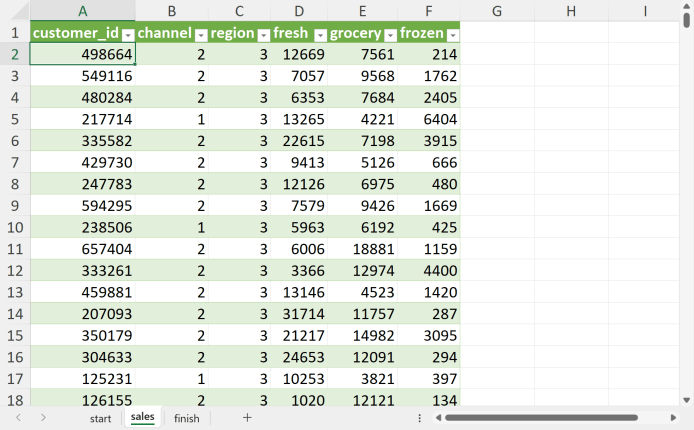Click frozen value 214
This screenshot has height=430, width=694.
point(429,54)
